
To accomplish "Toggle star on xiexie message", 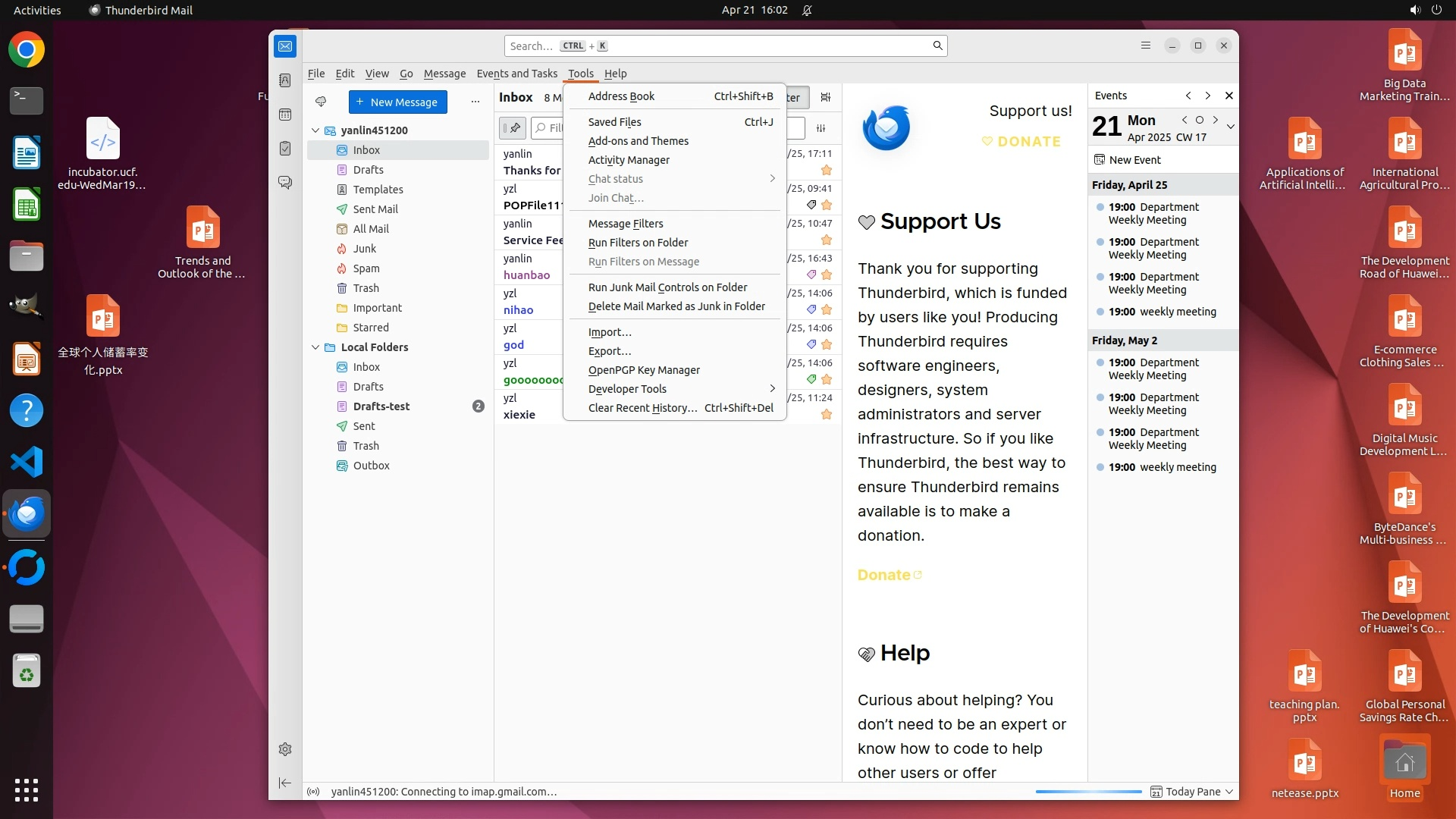I will 827,415.
